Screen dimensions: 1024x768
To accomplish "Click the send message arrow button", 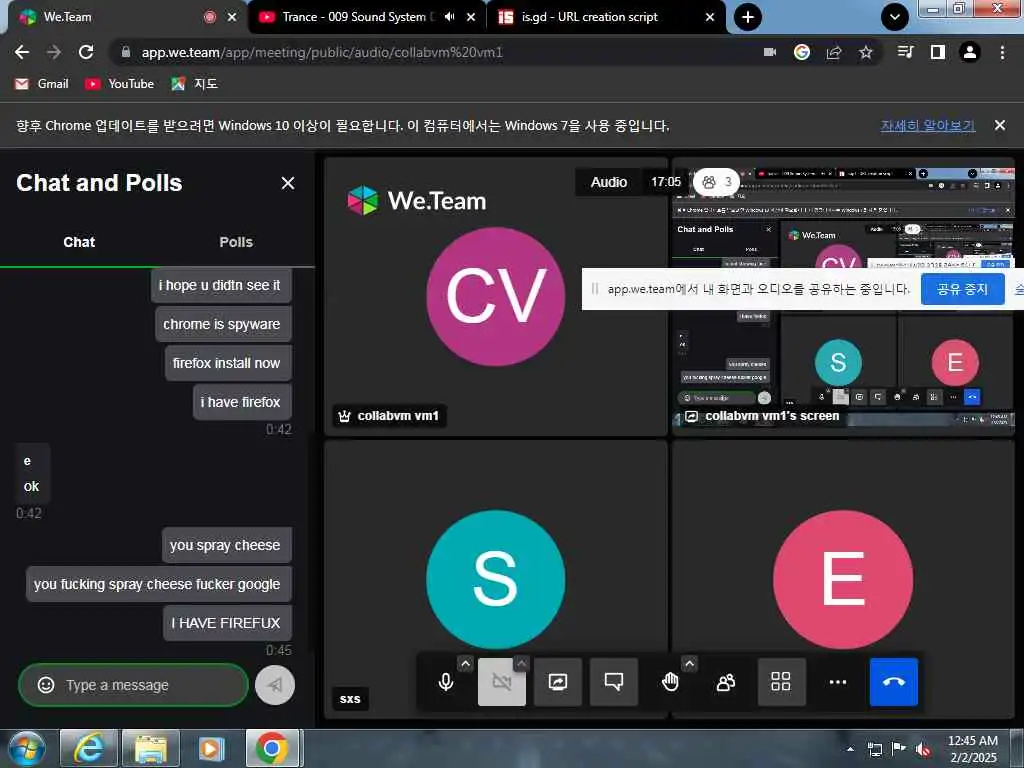I will click(275, 684).
